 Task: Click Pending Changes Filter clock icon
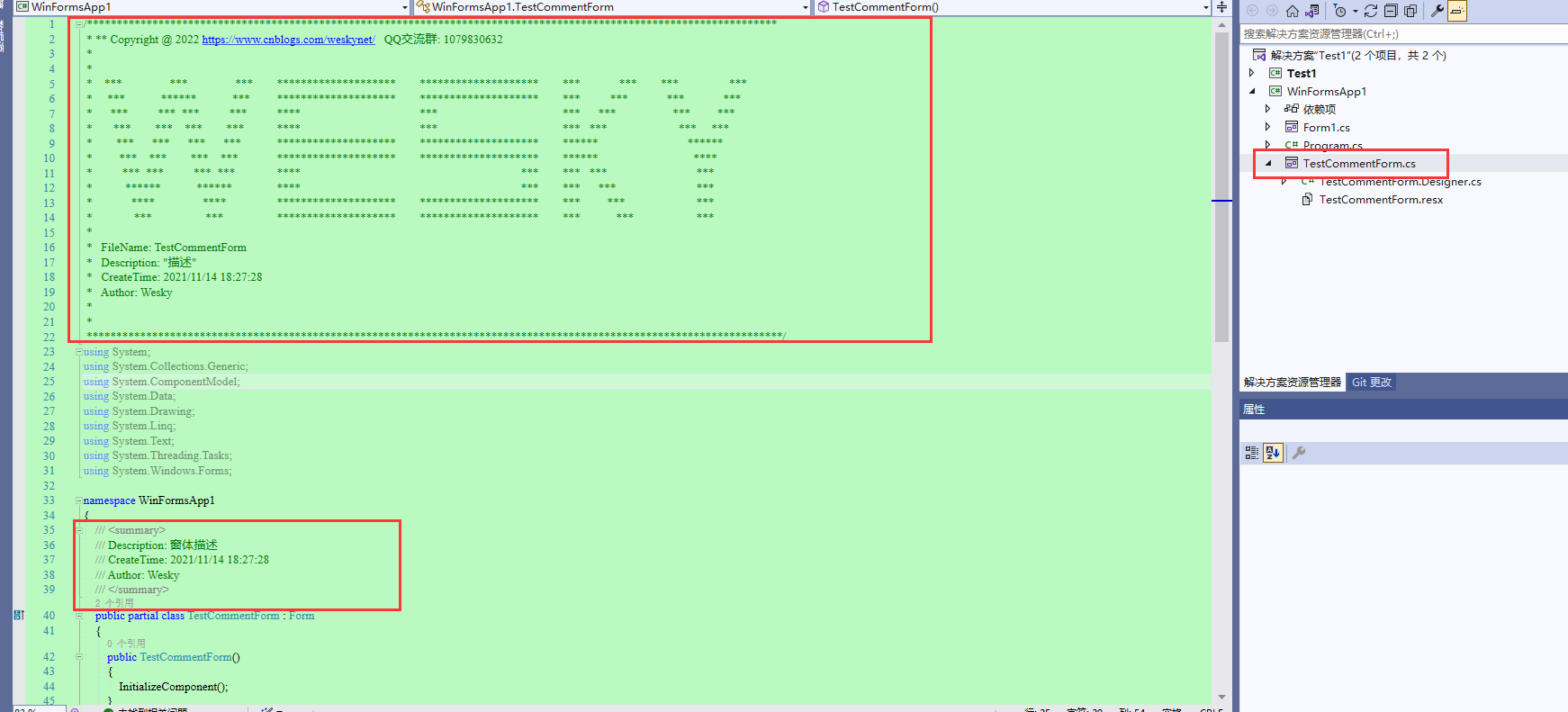(x=1339, y=11)
